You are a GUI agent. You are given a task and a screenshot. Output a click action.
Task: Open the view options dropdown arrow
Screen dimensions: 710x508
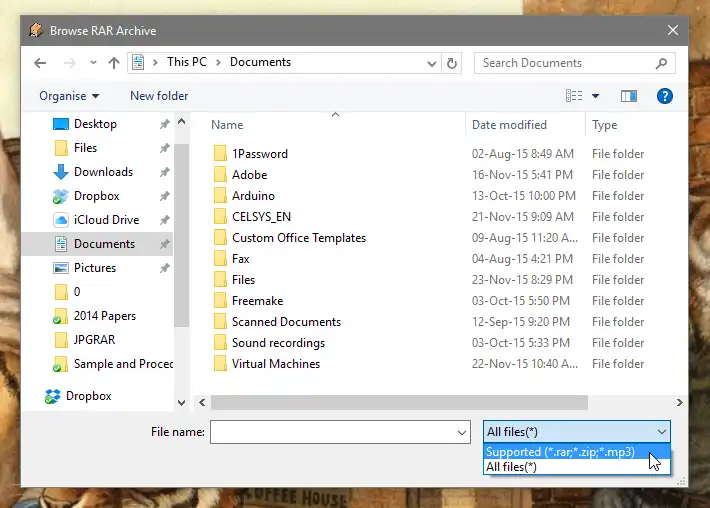(x=595, y=96)
